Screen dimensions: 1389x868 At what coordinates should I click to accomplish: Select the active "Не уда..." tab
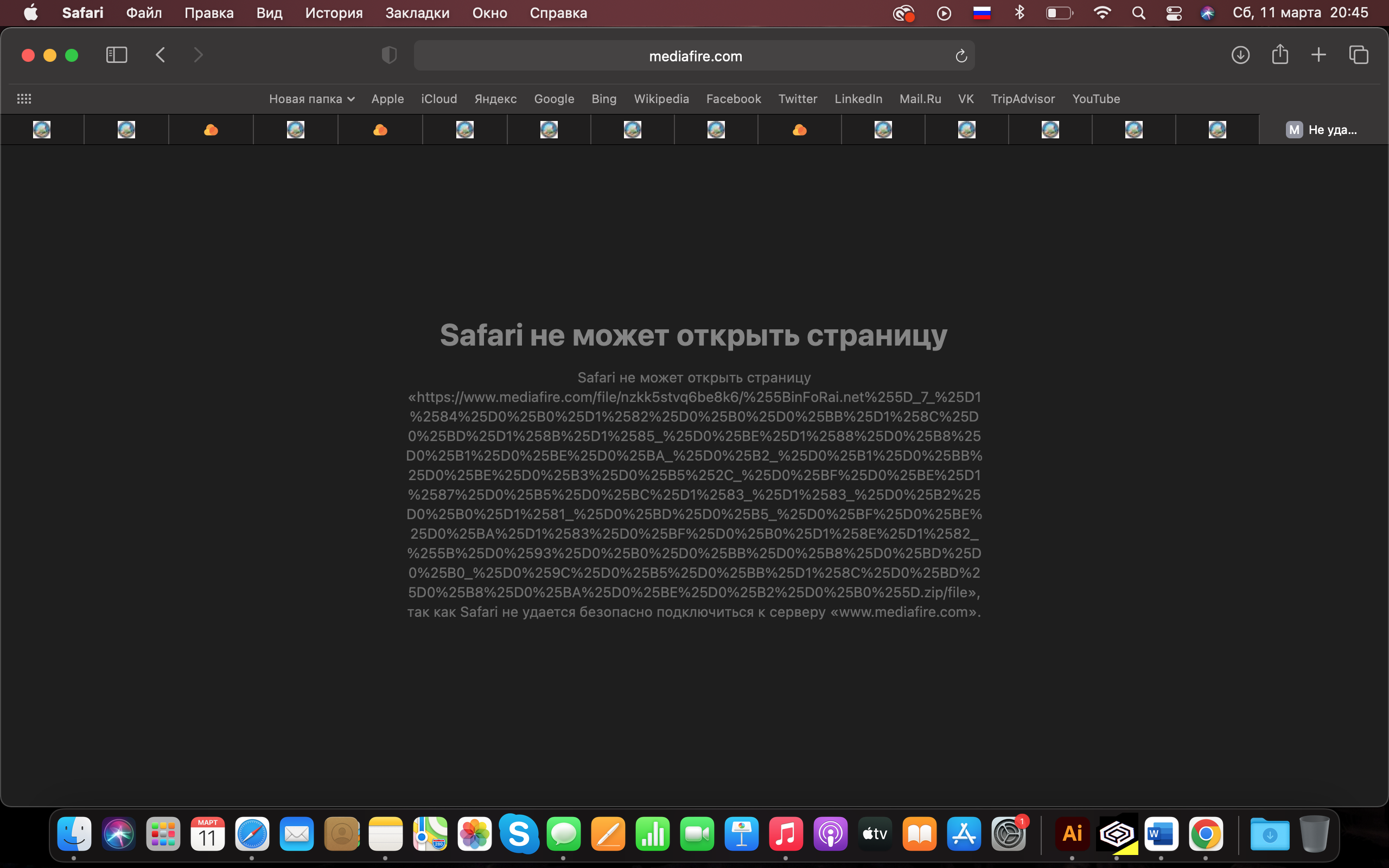[x=1323, y=130]
